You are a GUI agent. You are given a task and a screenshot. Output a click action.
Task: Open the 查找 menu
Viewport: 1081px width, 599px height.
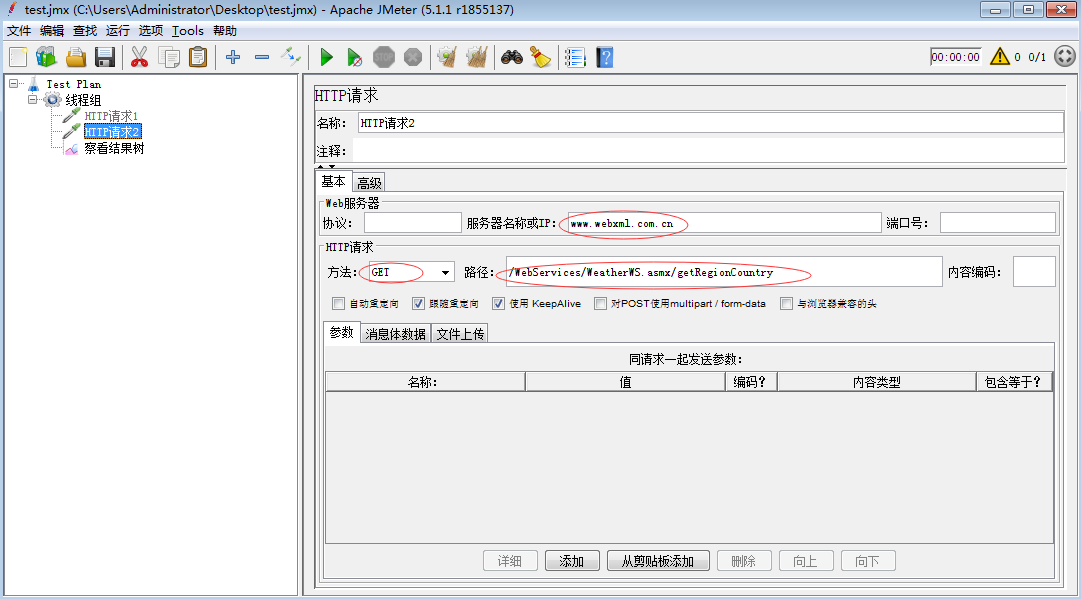click(x=85, y=30)
